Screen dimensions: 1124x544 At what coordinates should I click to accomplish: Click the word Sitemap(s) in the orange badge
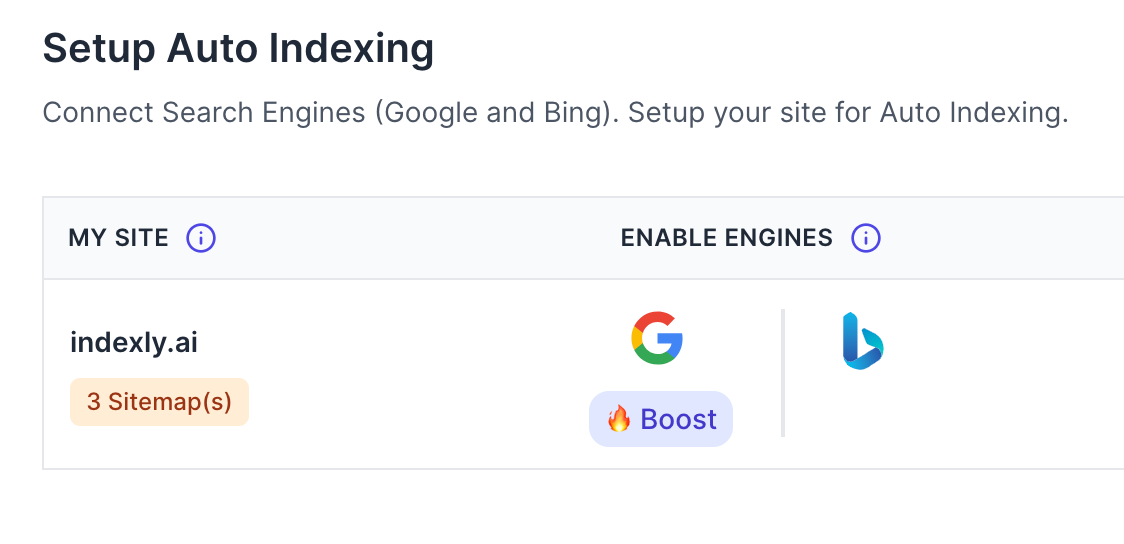click(x=170, y=402)
